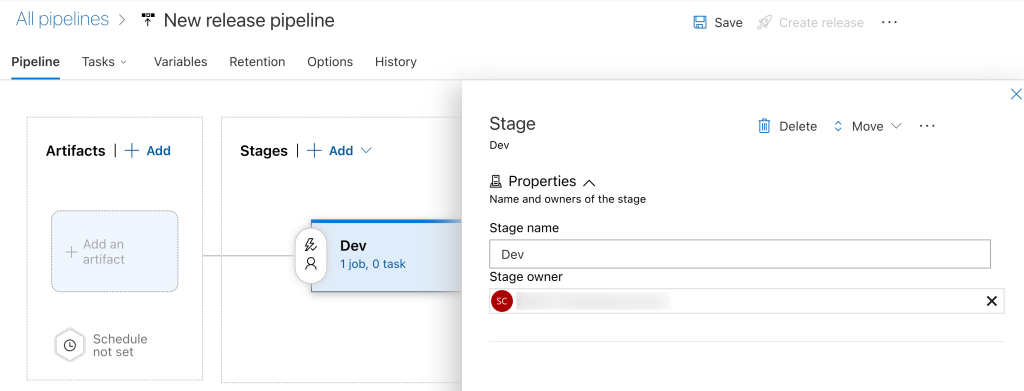Close the Stage panel with X
Viewport: 1024px width, 391px height.
(x=1016, y=94)
